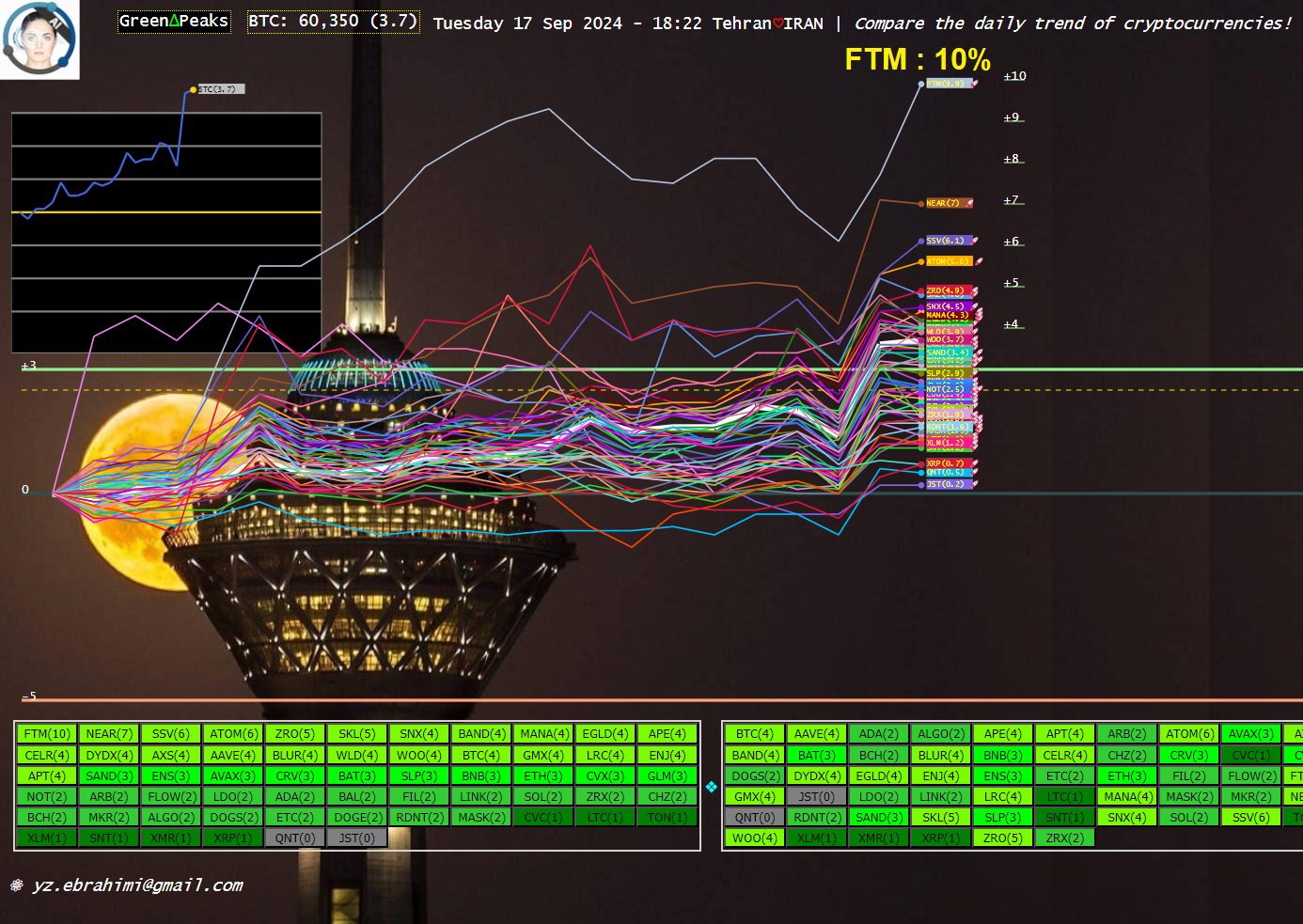Viewport: 1303px width, 924px height.
Task: Select the BAL(2) cell in the left panel
Action: click(x=357, y=796)
